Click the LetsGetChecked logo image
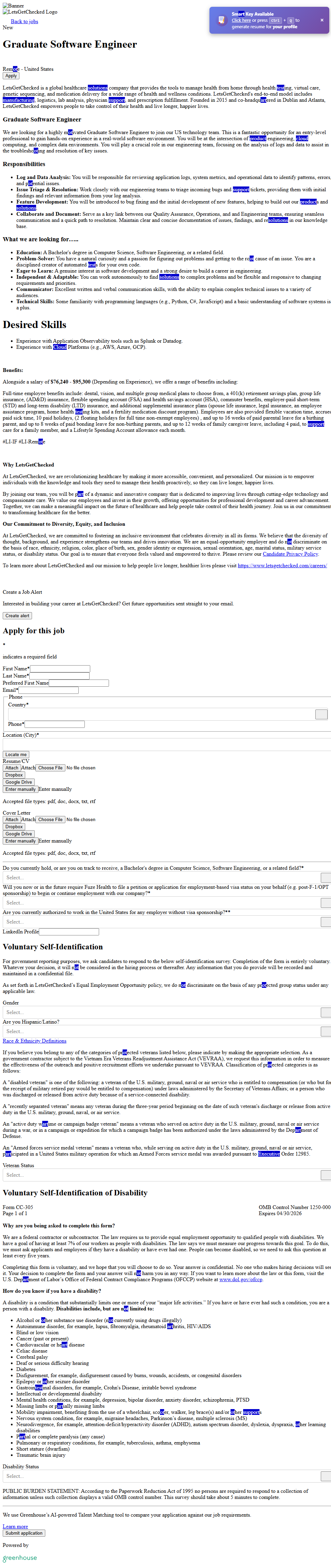Viewport: 331px width, 1568px height. (31, 12)
